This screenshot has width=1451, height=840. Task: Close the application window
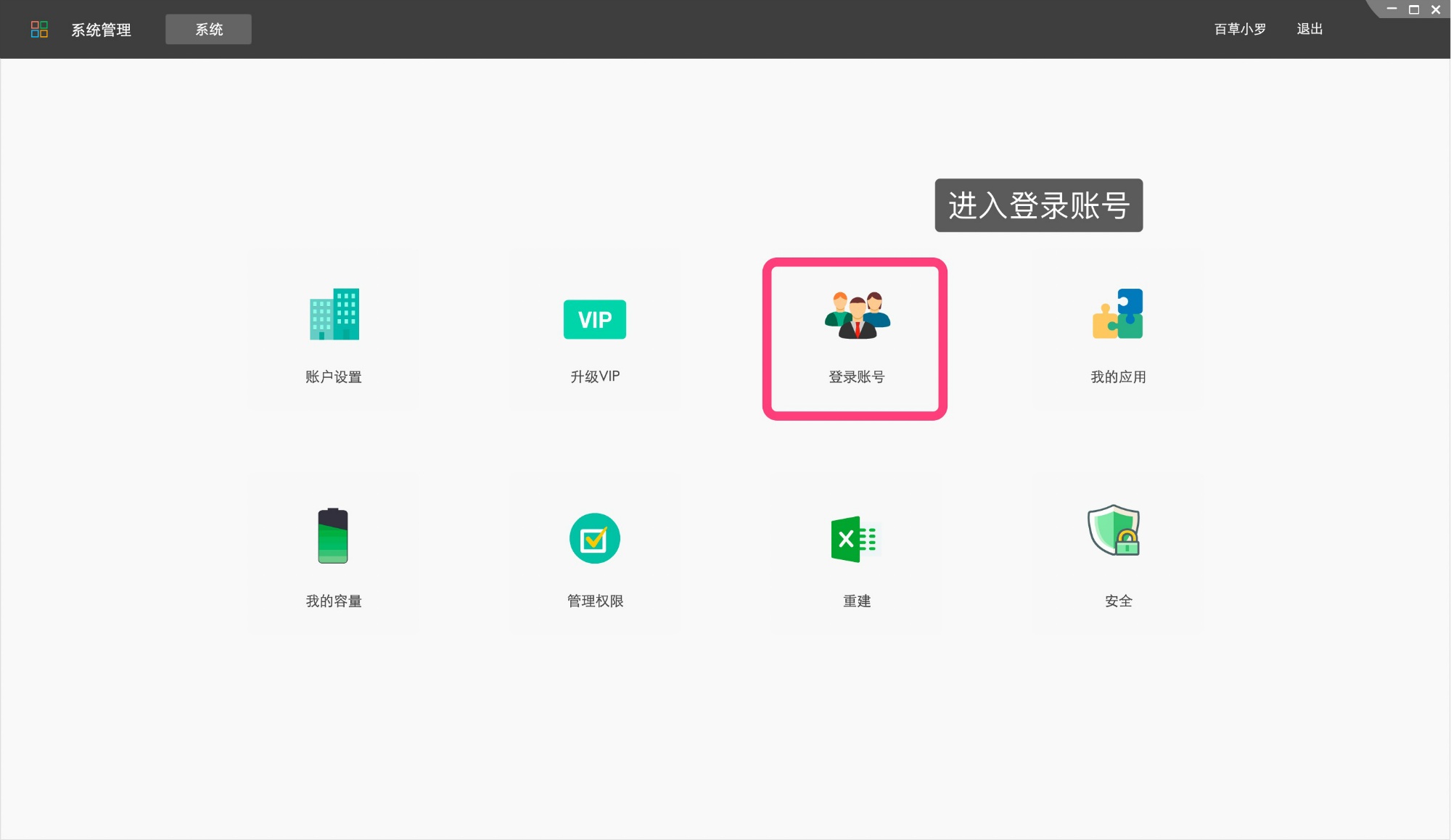1436,9
